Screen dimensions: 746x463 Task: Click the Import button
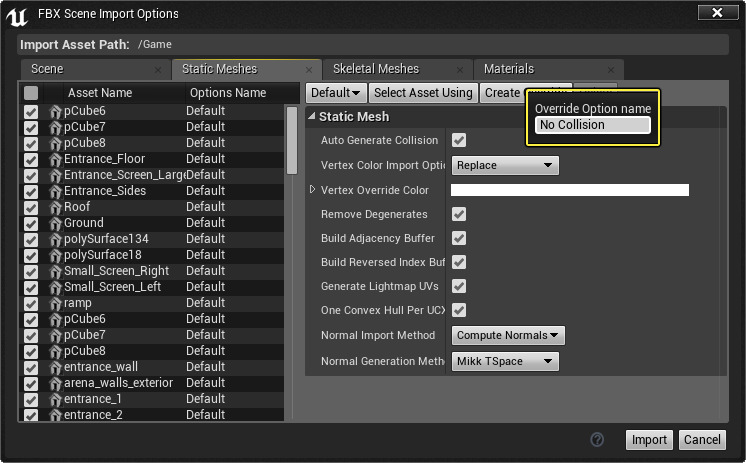point(649,440)
